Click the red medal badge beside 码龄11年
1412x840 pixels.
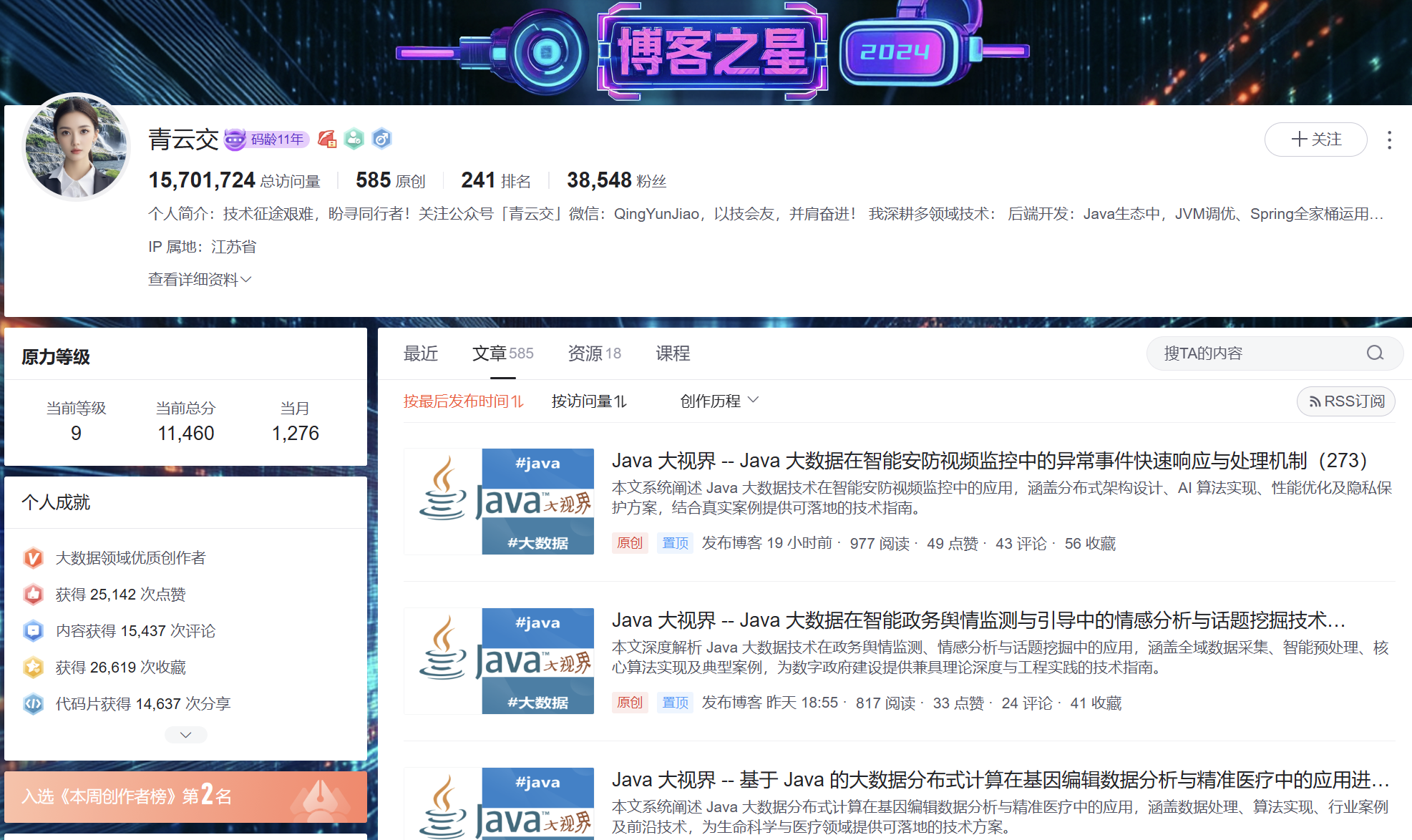[x=327, y=139]
